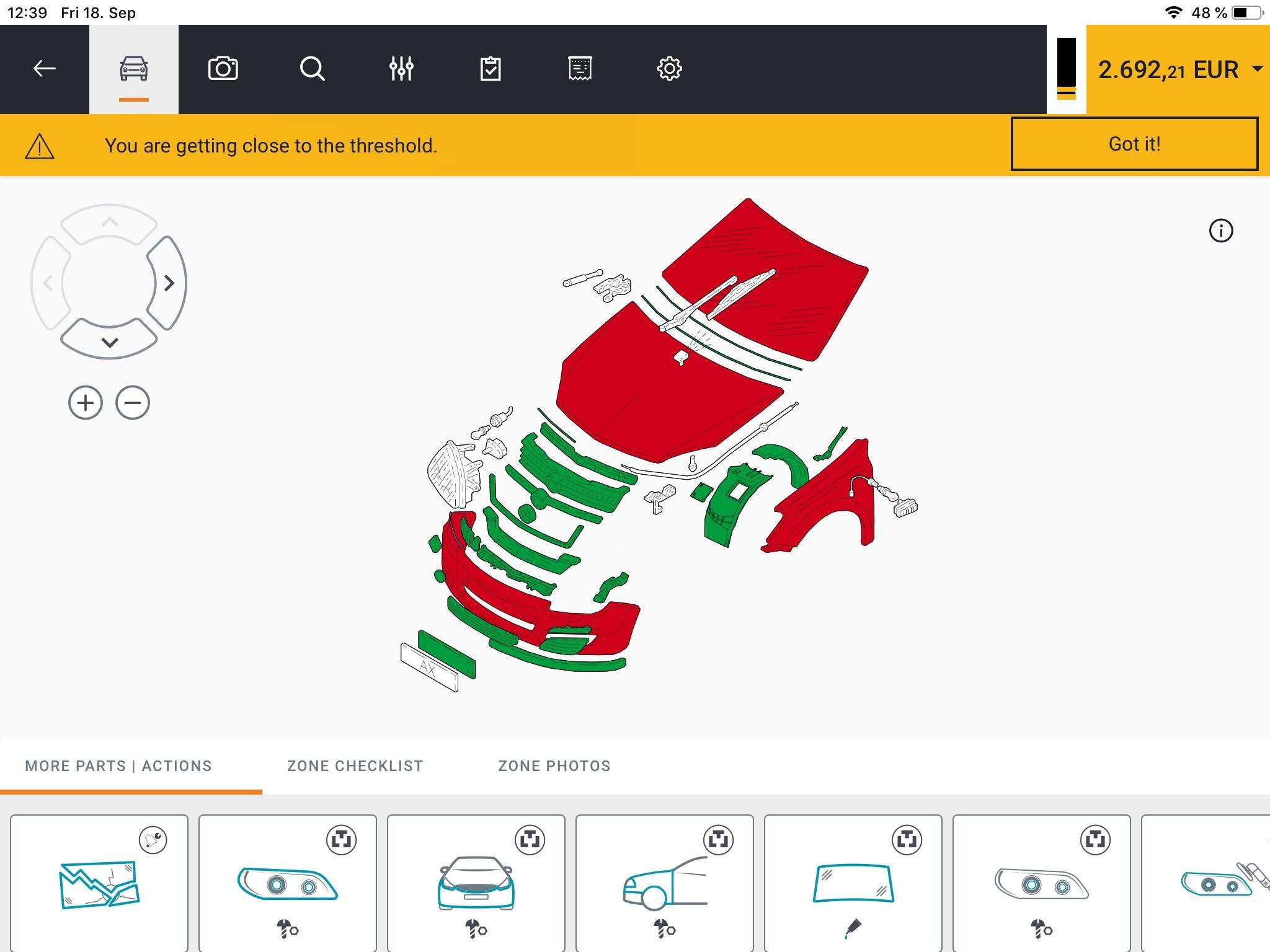Open the teal-outlined headlight replace card
Screen dimensions: 1270x952
tap(288, 883)
